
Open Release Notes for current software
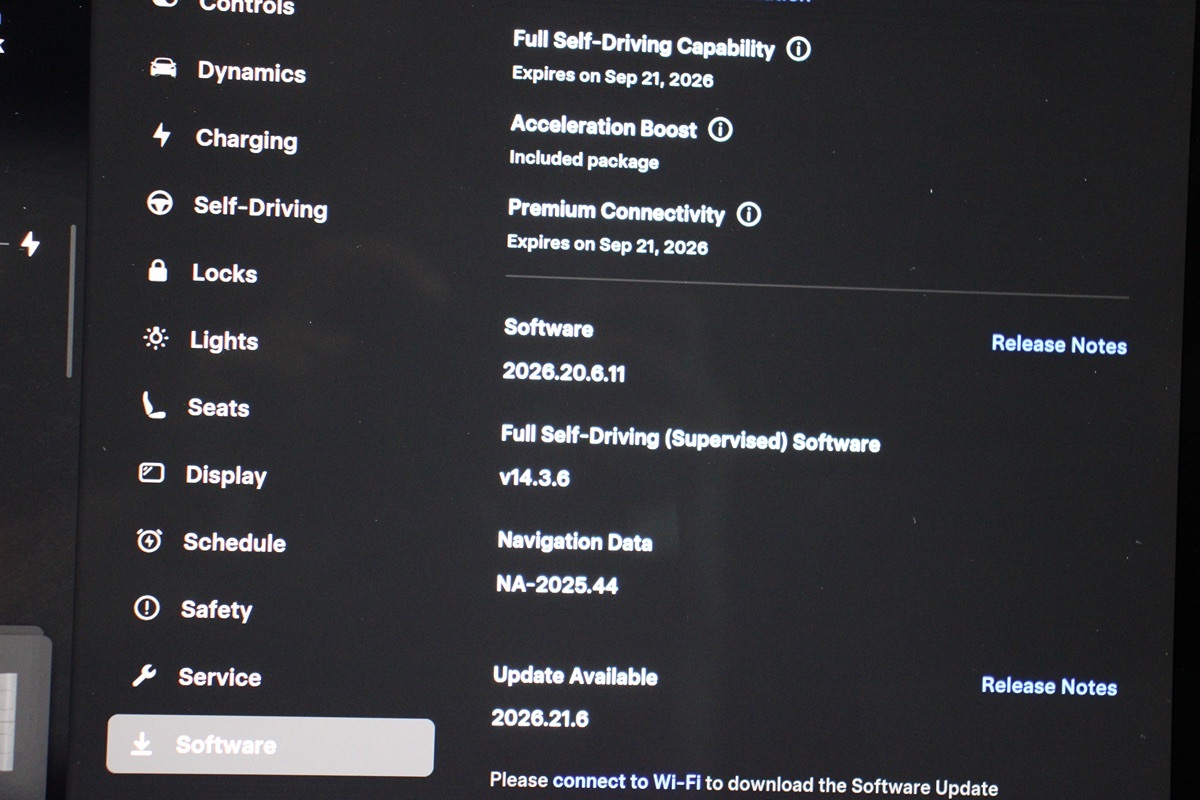pyautogui.click(x=1059, y=344)
